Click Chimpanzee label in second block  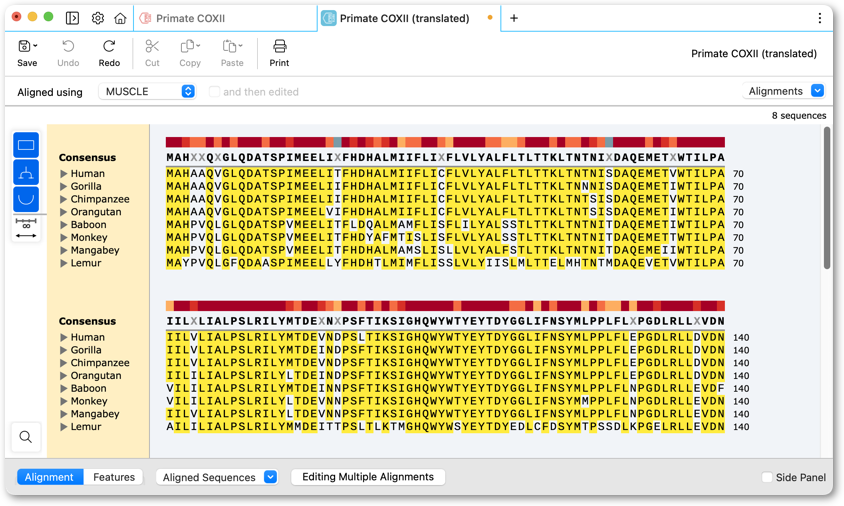pos(100,363)
